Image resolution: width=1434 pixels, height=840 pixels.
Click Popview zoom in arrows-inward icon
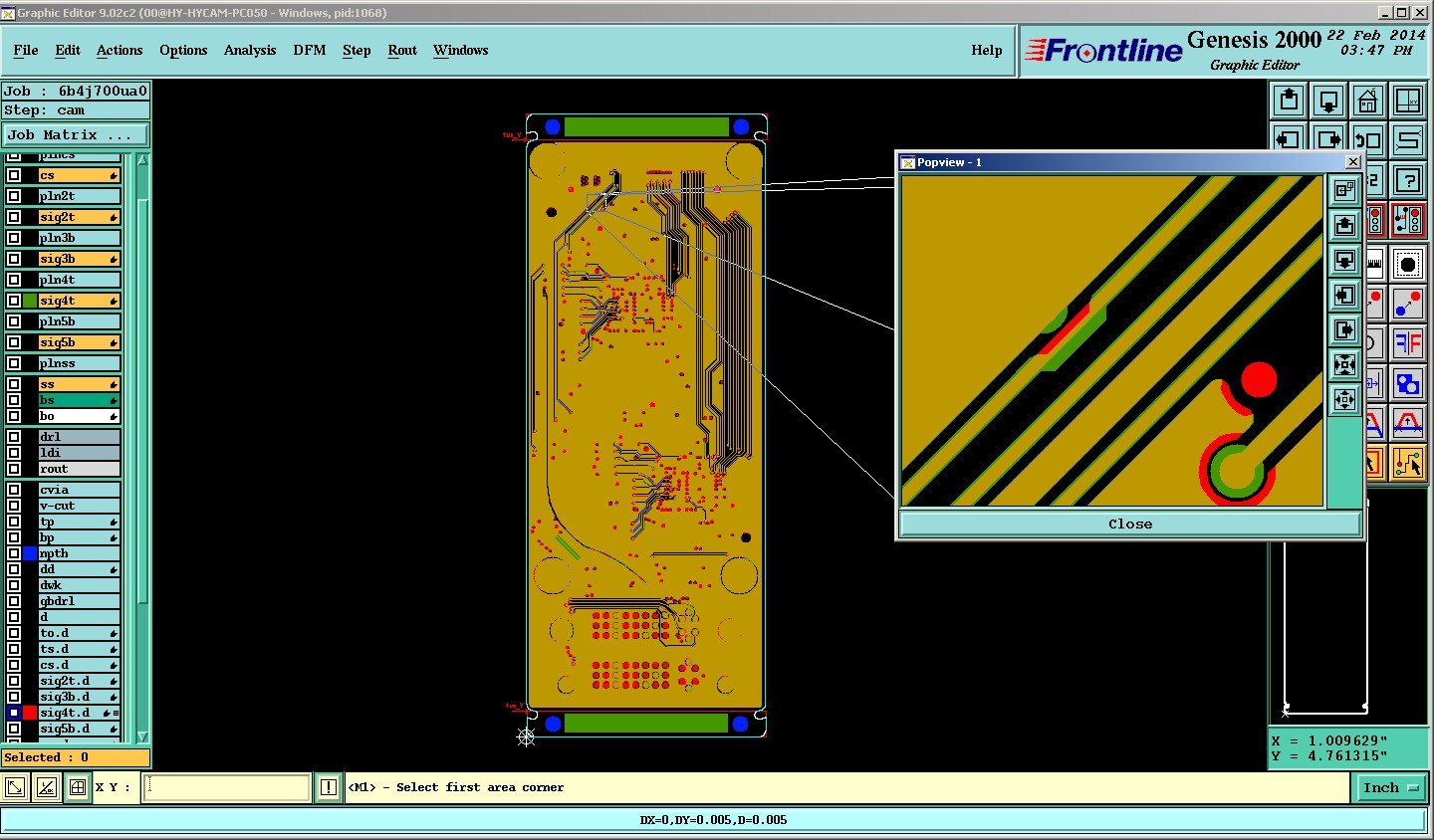(x=1344, y=365)
